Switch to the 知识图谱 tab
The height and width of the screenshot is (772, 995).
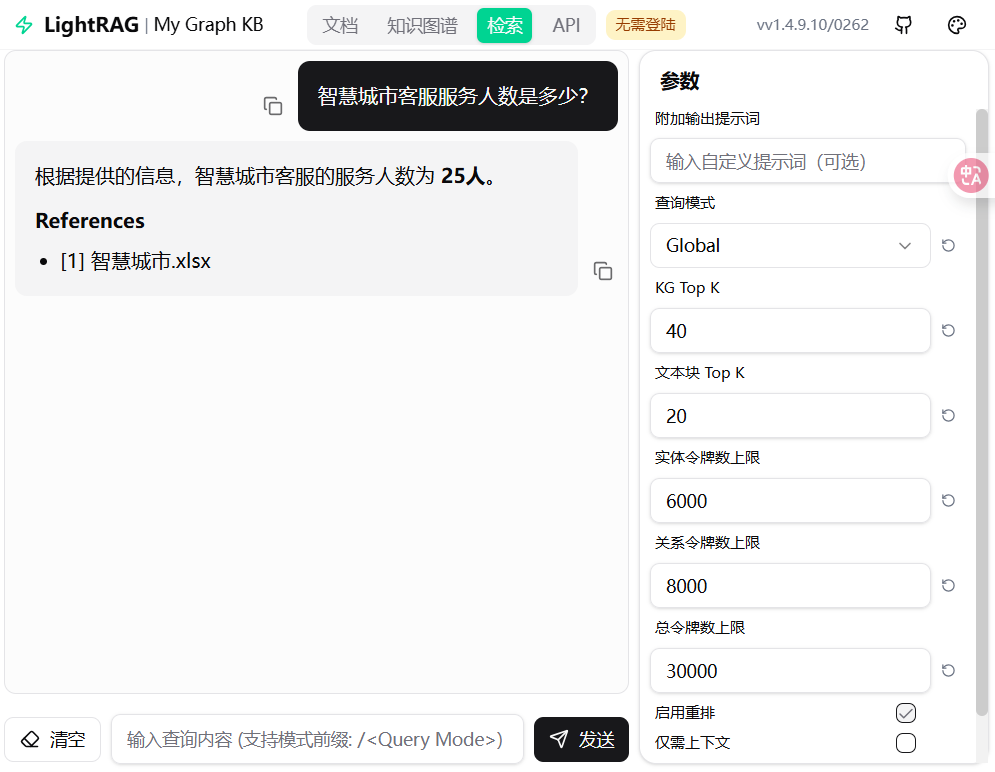[422, 25]
